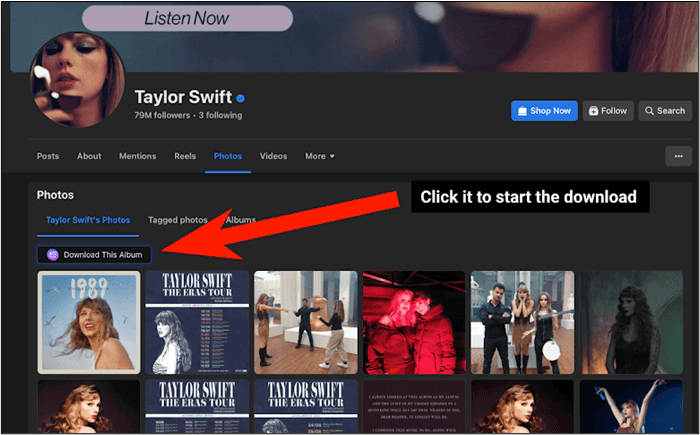Select the Reels tab
Viewport: 700px width, 435px height.
185,156
